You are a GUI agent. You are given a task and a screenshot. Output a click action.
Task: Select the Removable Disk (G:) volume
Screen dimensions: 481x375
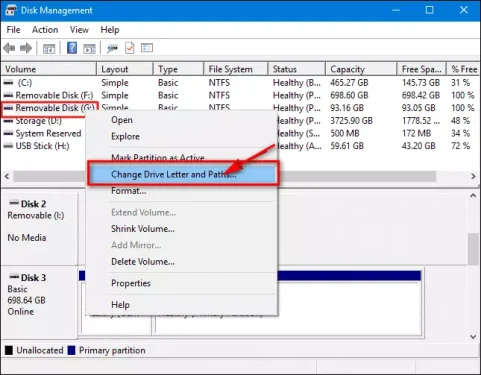click(49, 108)
